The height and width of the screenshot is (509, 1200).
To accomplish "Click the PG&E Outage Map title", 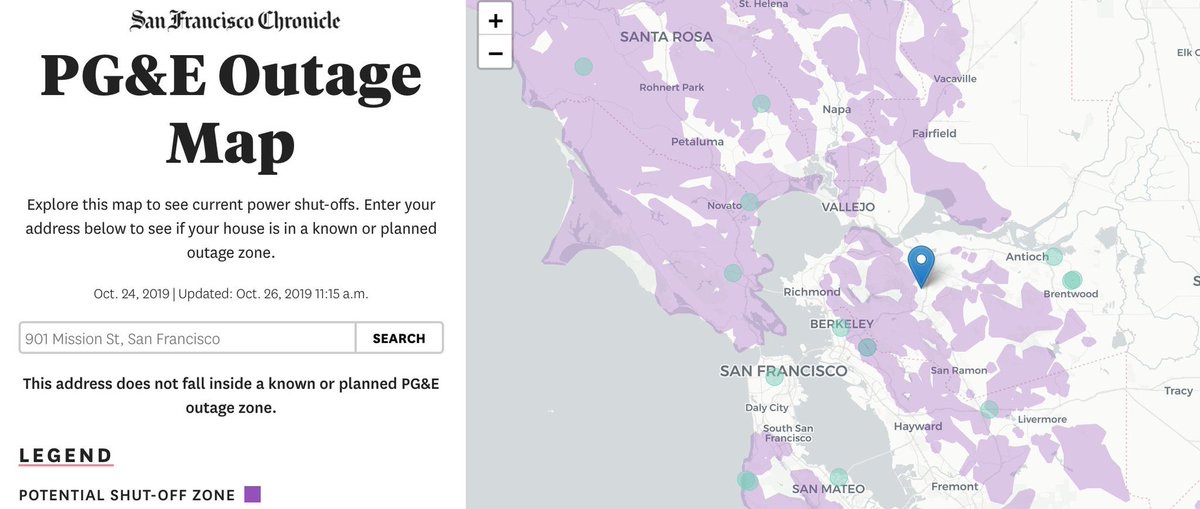I will pyautogui.click(x=231, y=110).
